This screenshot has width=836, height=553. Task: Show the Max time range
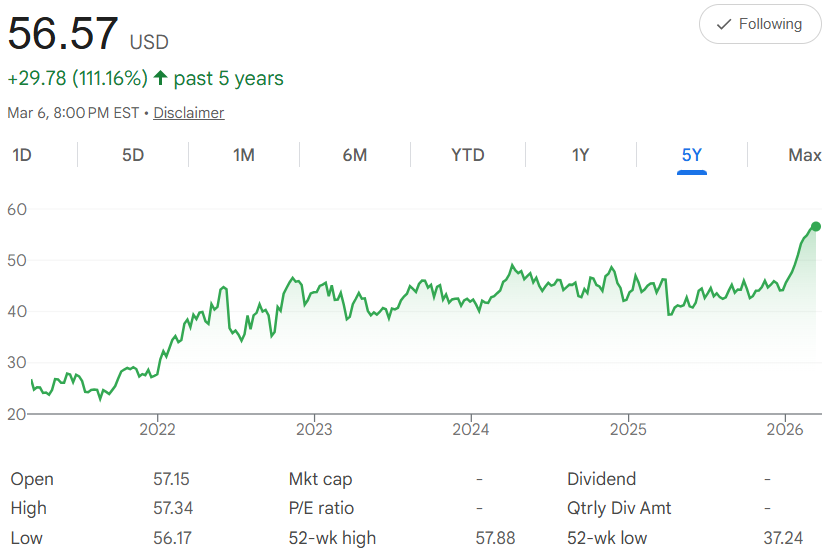tap(804, 155)
